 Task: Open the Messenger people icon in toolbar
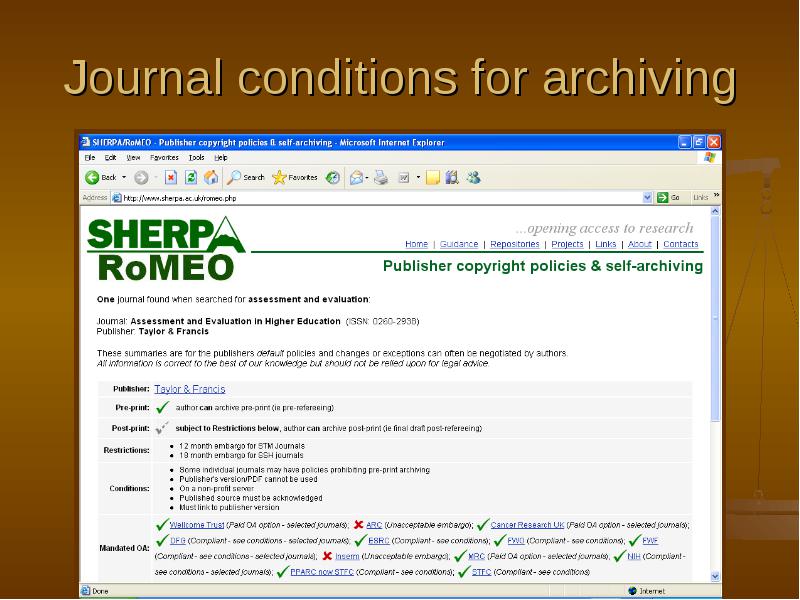473,178
